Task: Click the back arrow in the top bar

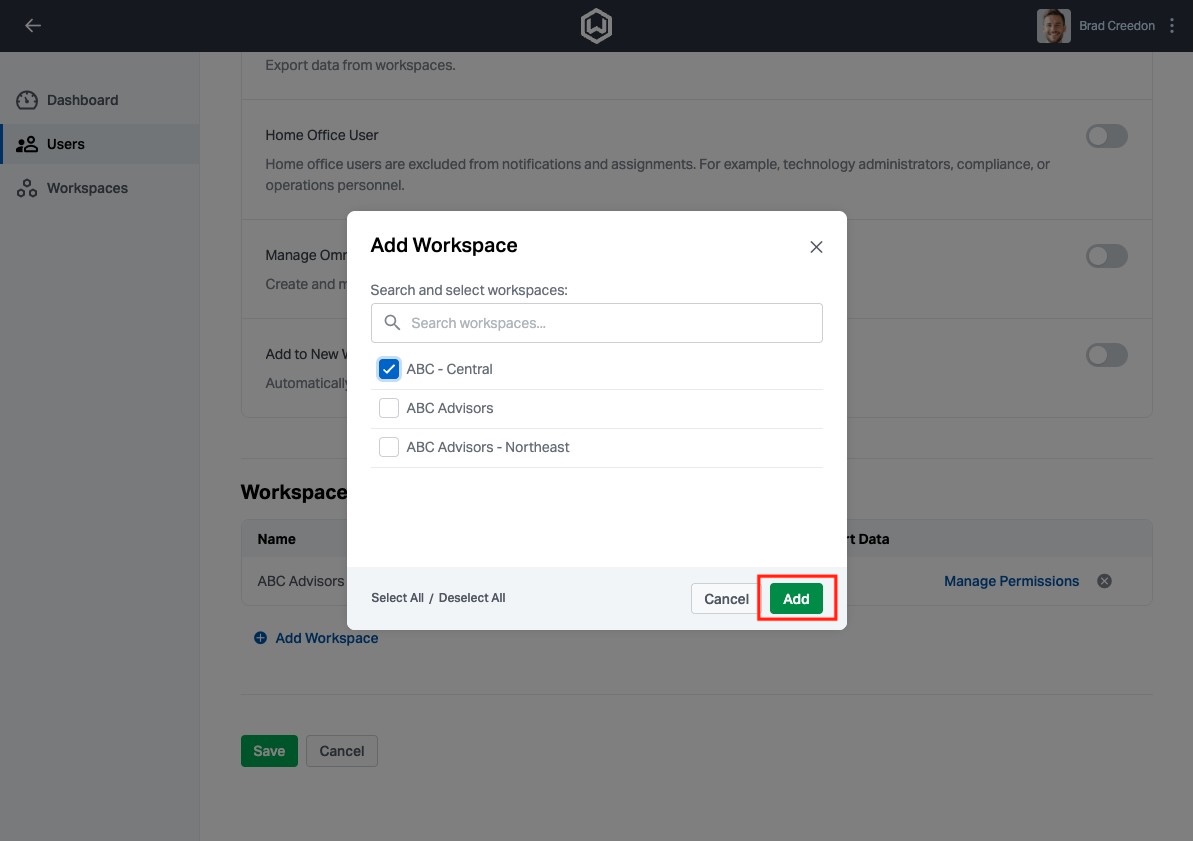Action: 33,25
